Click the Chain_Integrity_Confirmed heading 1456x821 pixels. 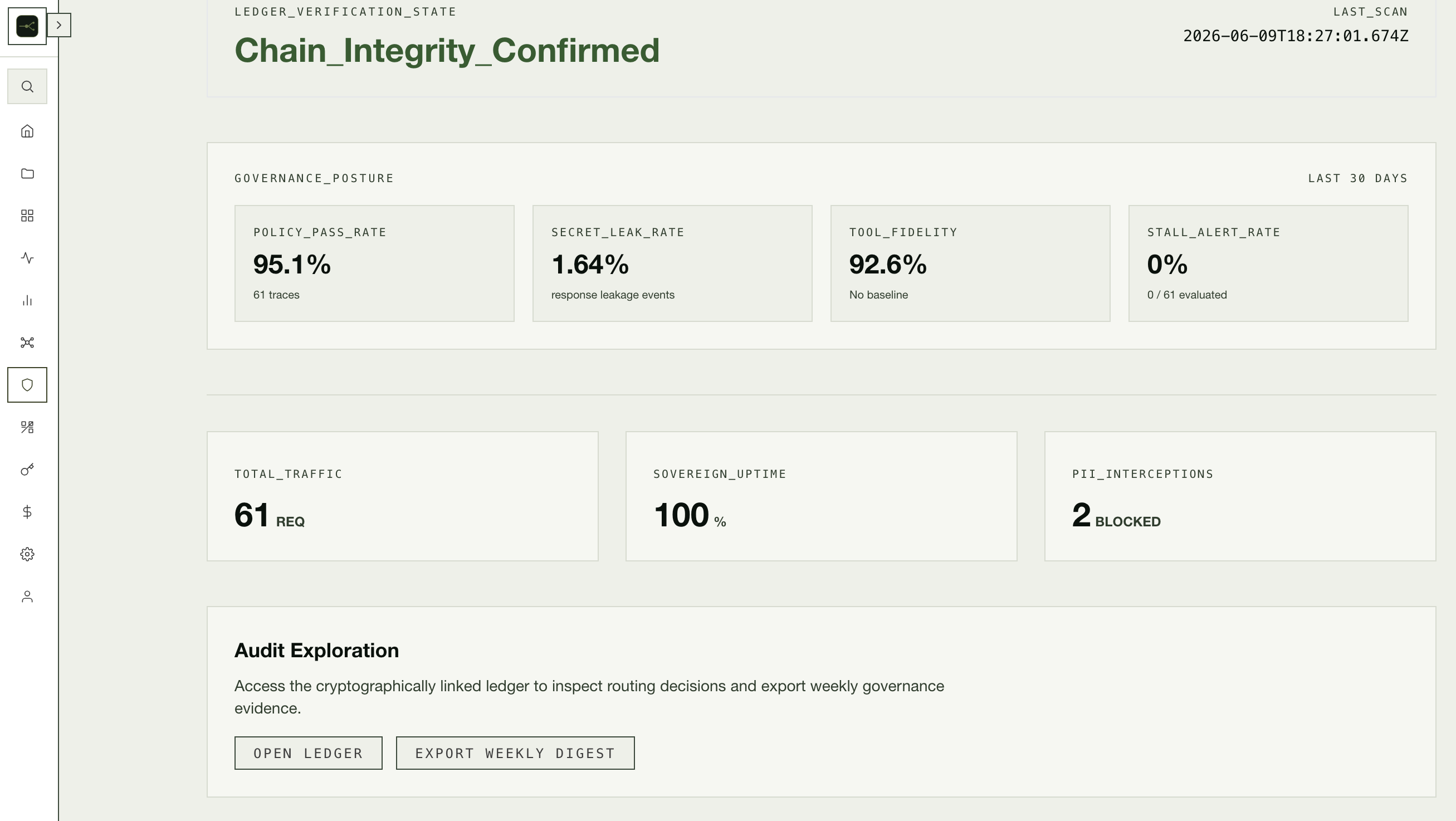coord(447,51)
